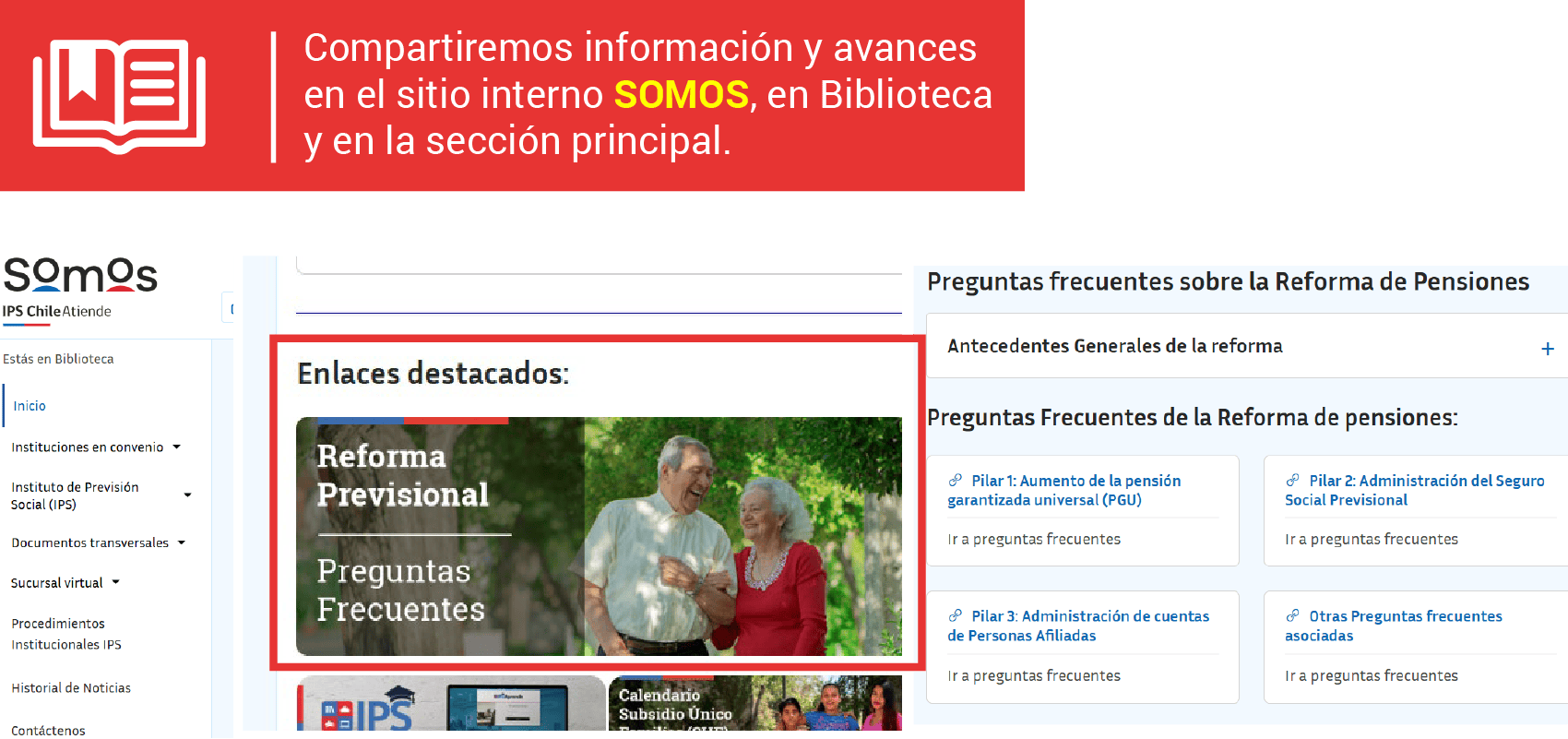Click the SOMOS logo
1568x739 pixels.
pyautogui.click(x=80, y=276)
